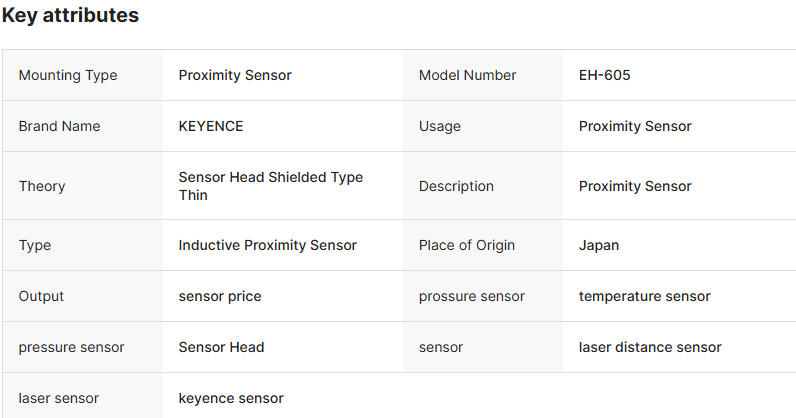Click the EH-605 model number value
The image size is (796, 418).
604,75
